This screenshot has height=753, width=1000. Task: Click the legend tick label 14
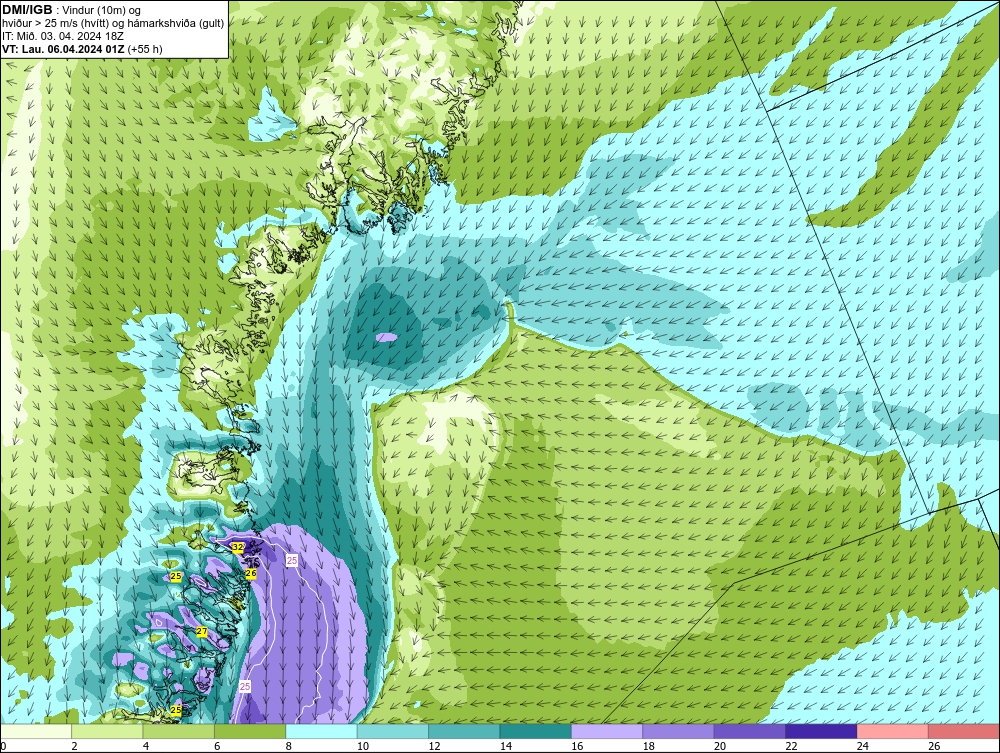click(505, 746)
